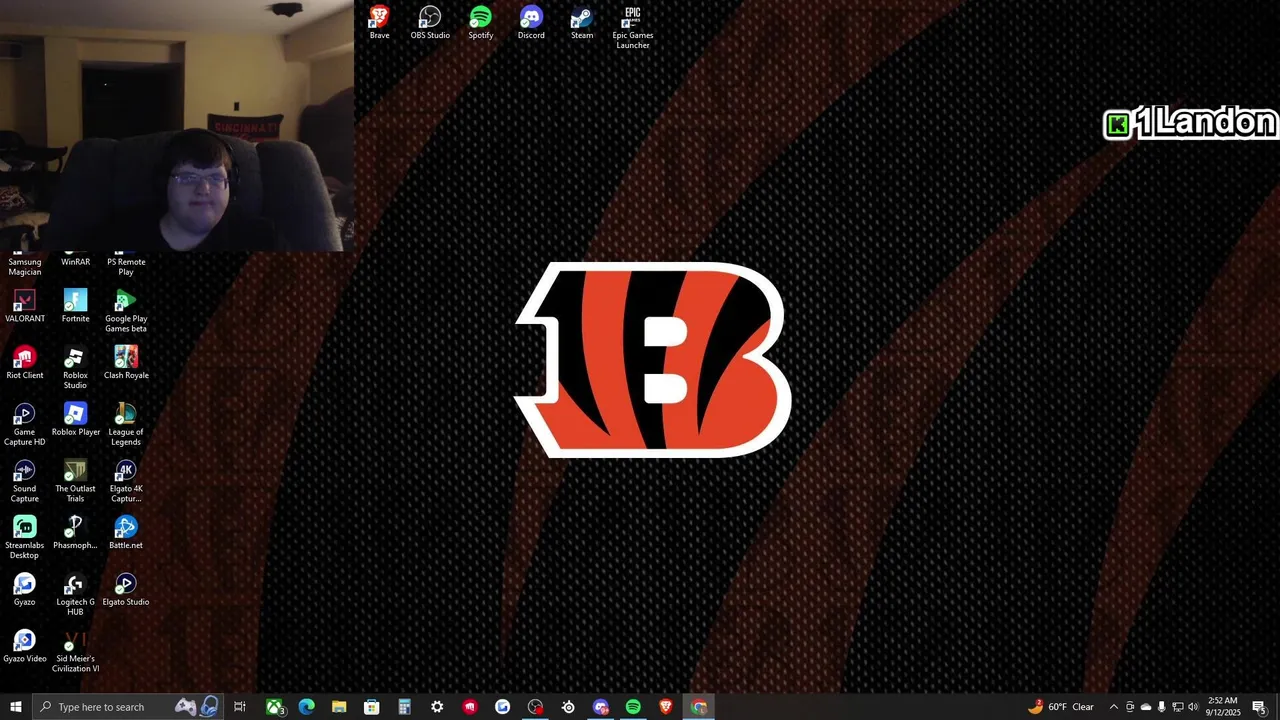This screenshot has width=1280, height=720.
Task: Select the Steam desktop shortcut
Action: (582, 22)
